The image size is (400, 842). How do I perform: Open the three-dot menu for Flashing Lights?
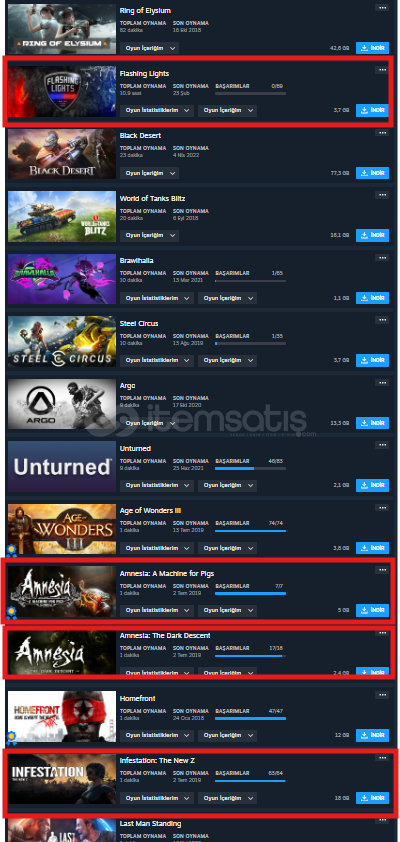tap(382, 70)
